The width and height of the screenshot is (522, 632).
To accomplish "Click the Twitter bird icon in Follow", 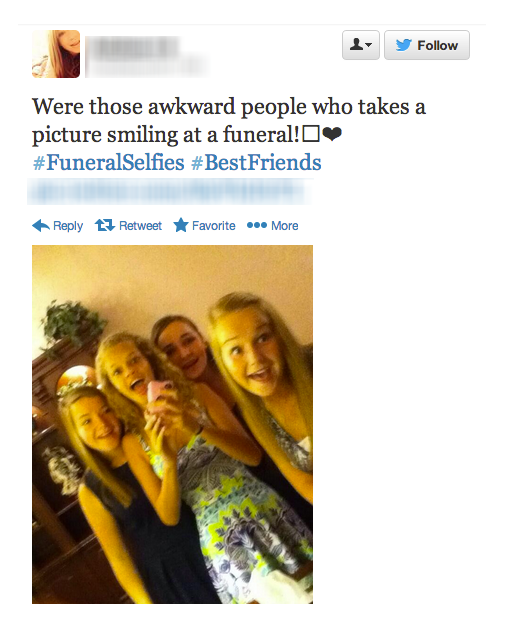I will (403, 45).
